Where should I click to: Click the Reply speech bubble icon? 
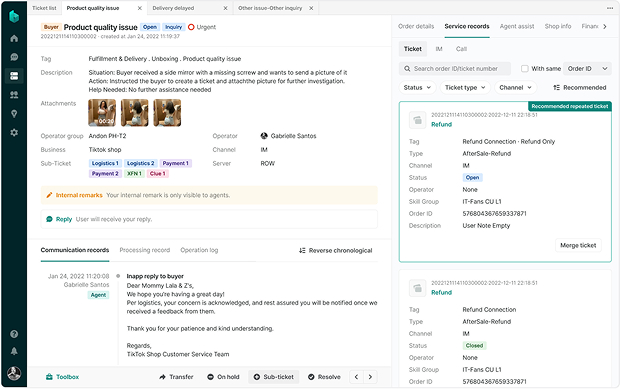click(49, 219)
